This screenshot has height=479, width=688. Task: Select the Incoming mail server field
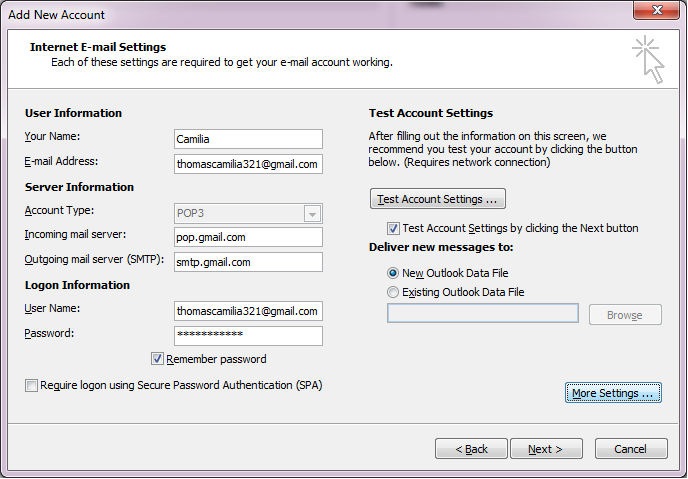click(247, 237)
